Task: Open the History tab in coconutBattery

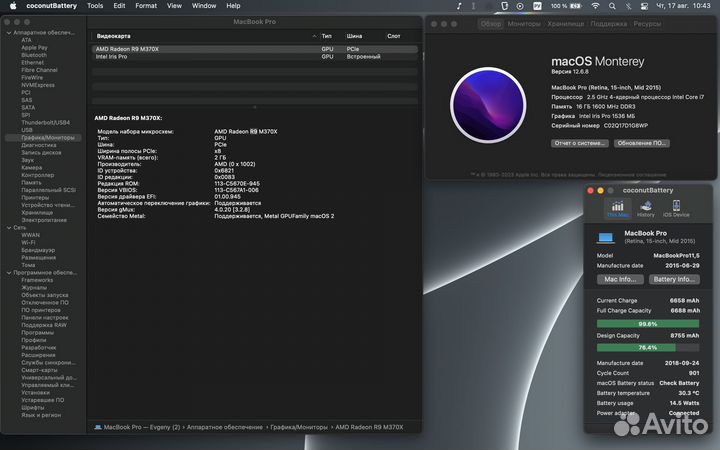Action: [646, 209]
